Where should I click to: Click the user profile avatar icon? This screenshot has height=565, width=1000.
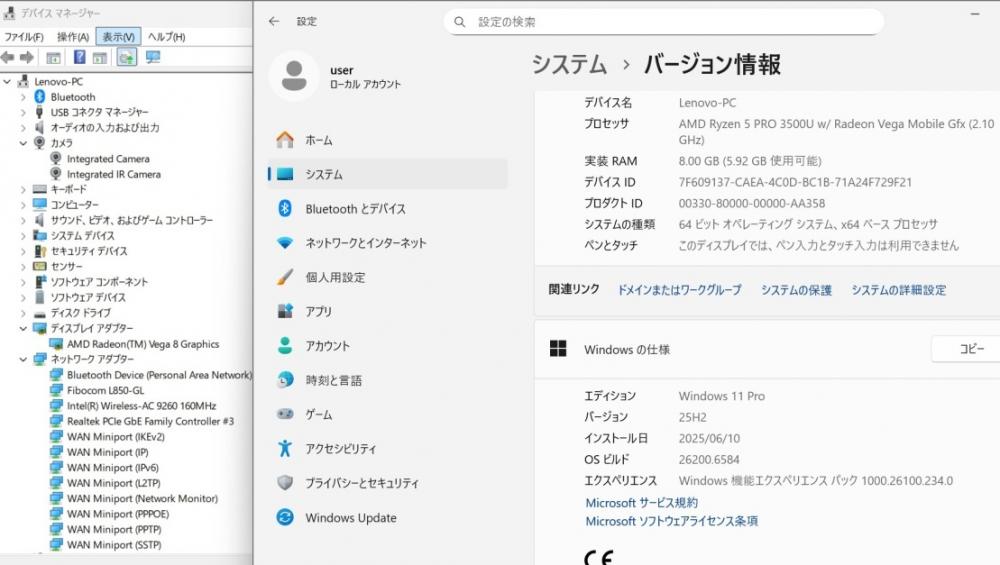point(294,76)
